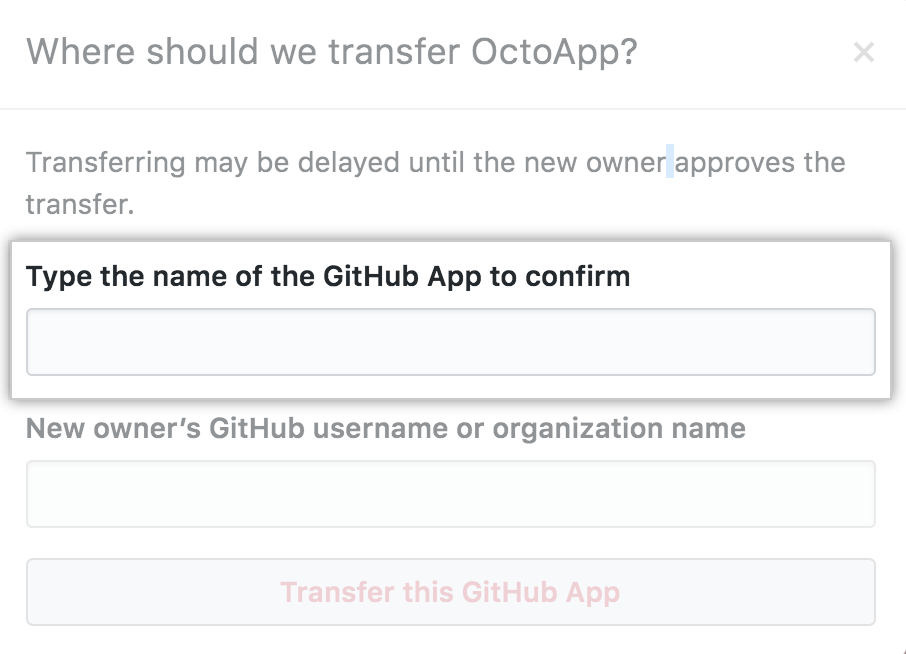Click the new owner's GitHub username label
The image size is (906, 654).
(386, 428)
